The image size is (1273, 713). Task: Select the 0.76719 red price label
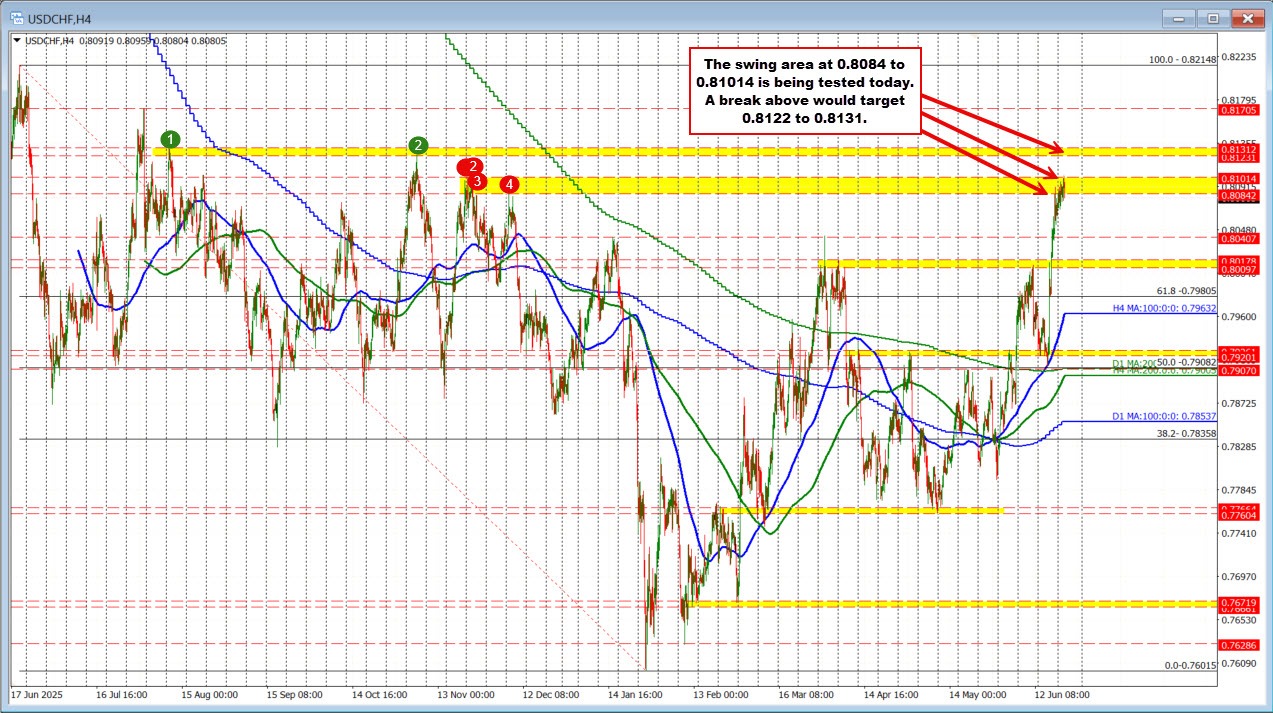tap(1237, 603)
